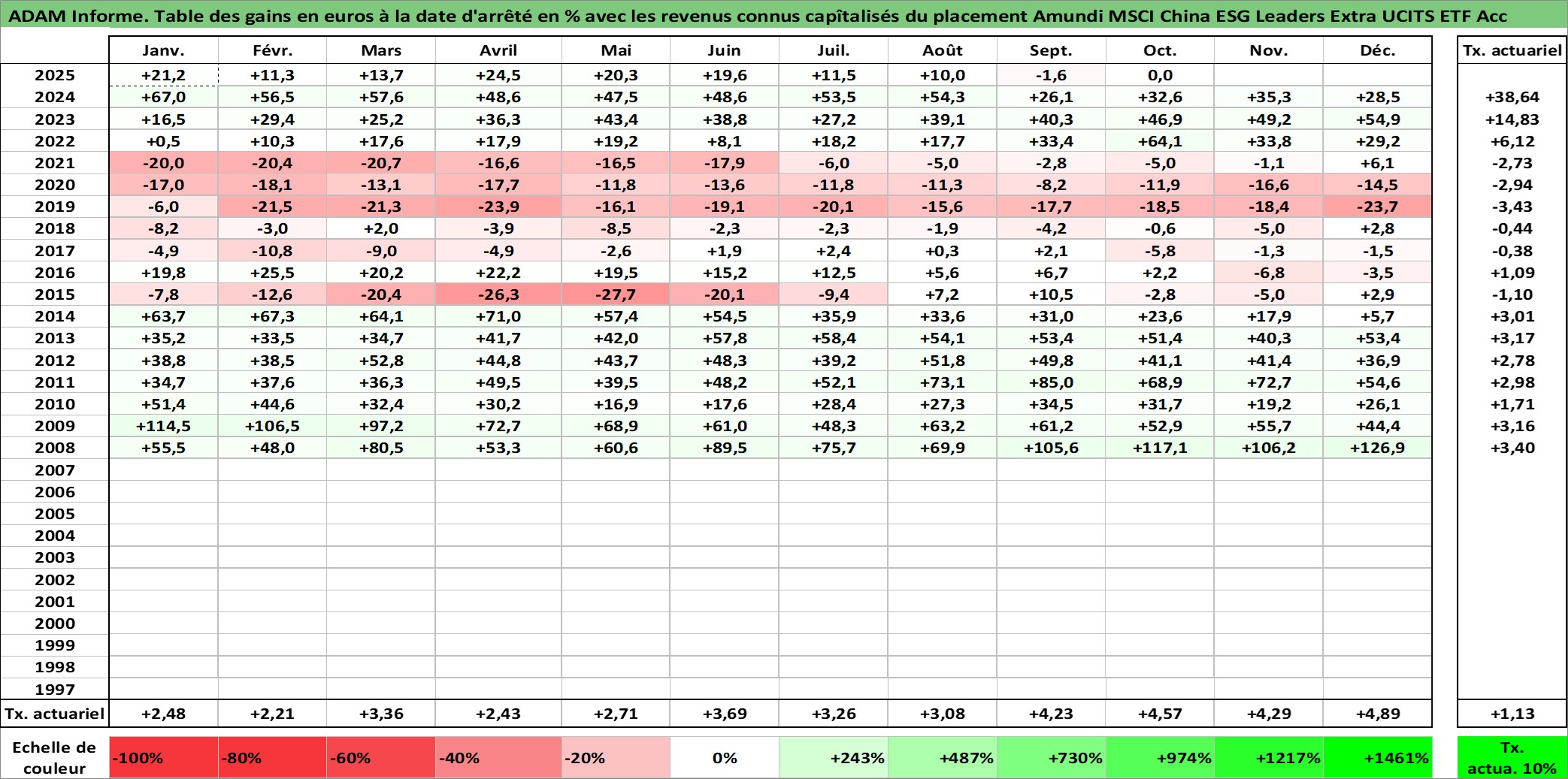
Task: Click the 'Tx. actua. 10%' green box
Action: pyautogui.click(x=1512, y=757)
